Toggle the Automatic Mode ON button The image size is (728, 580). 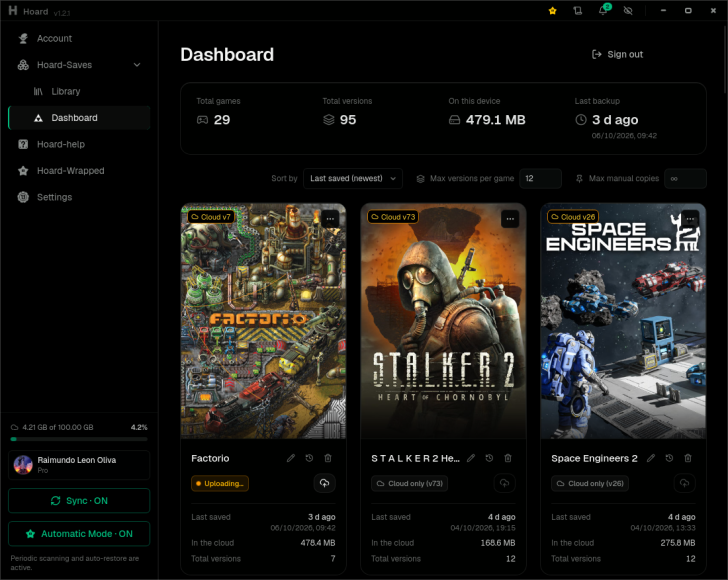(79, 534)
